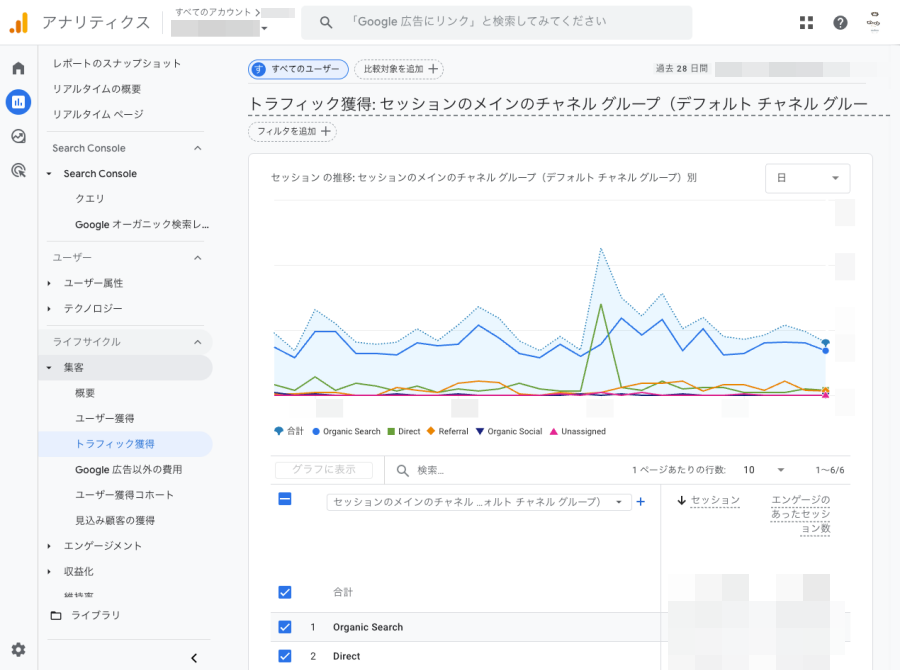This screenshot has height=670, width=900.
Task: Click the Referral legend diamond
Action: 431,431
